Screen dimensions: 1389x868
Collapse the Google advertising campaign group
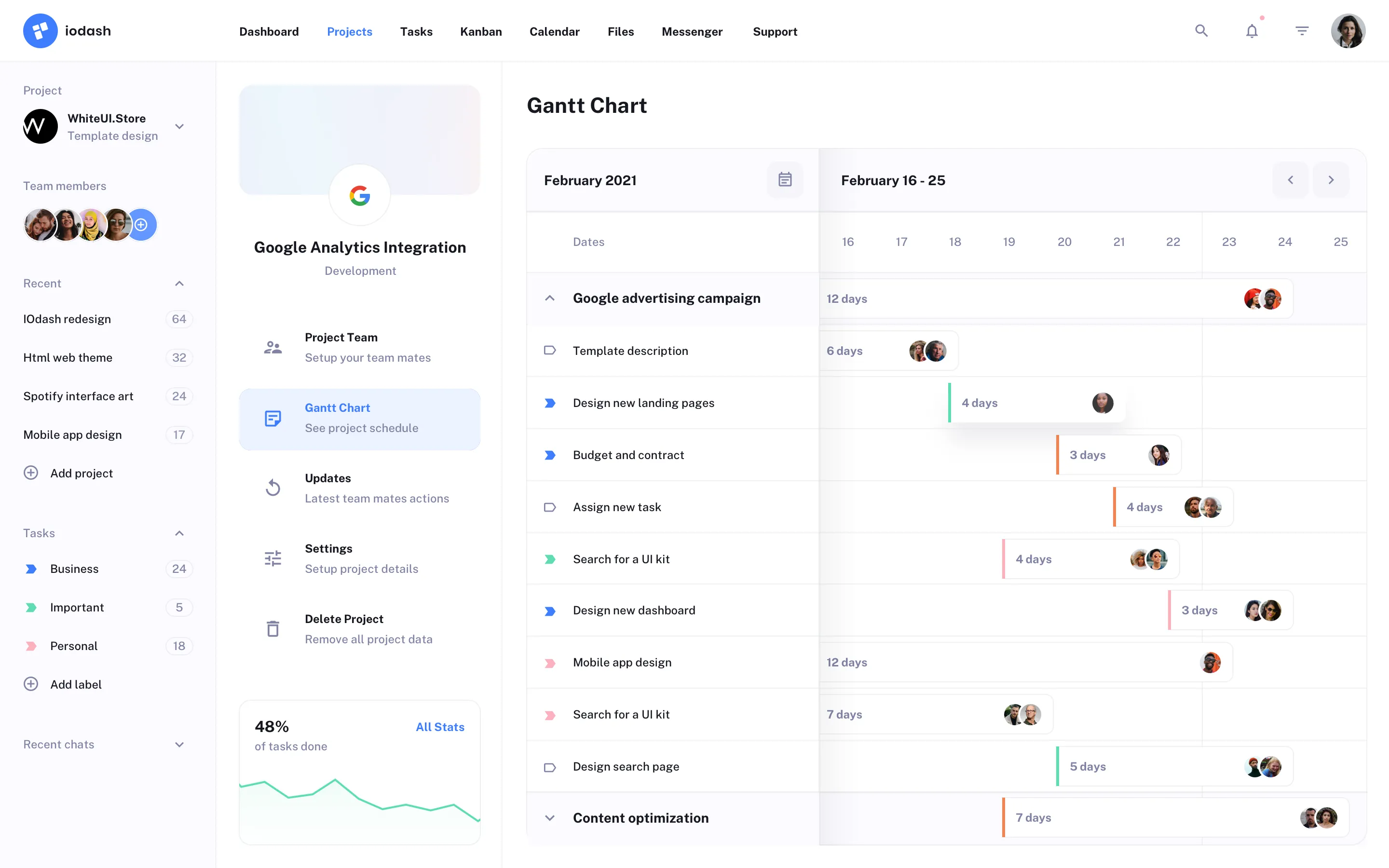click(x=549, y=298)
